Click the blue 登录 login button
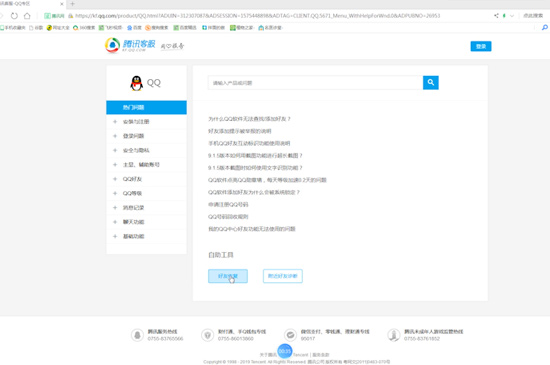 point(481,46)
